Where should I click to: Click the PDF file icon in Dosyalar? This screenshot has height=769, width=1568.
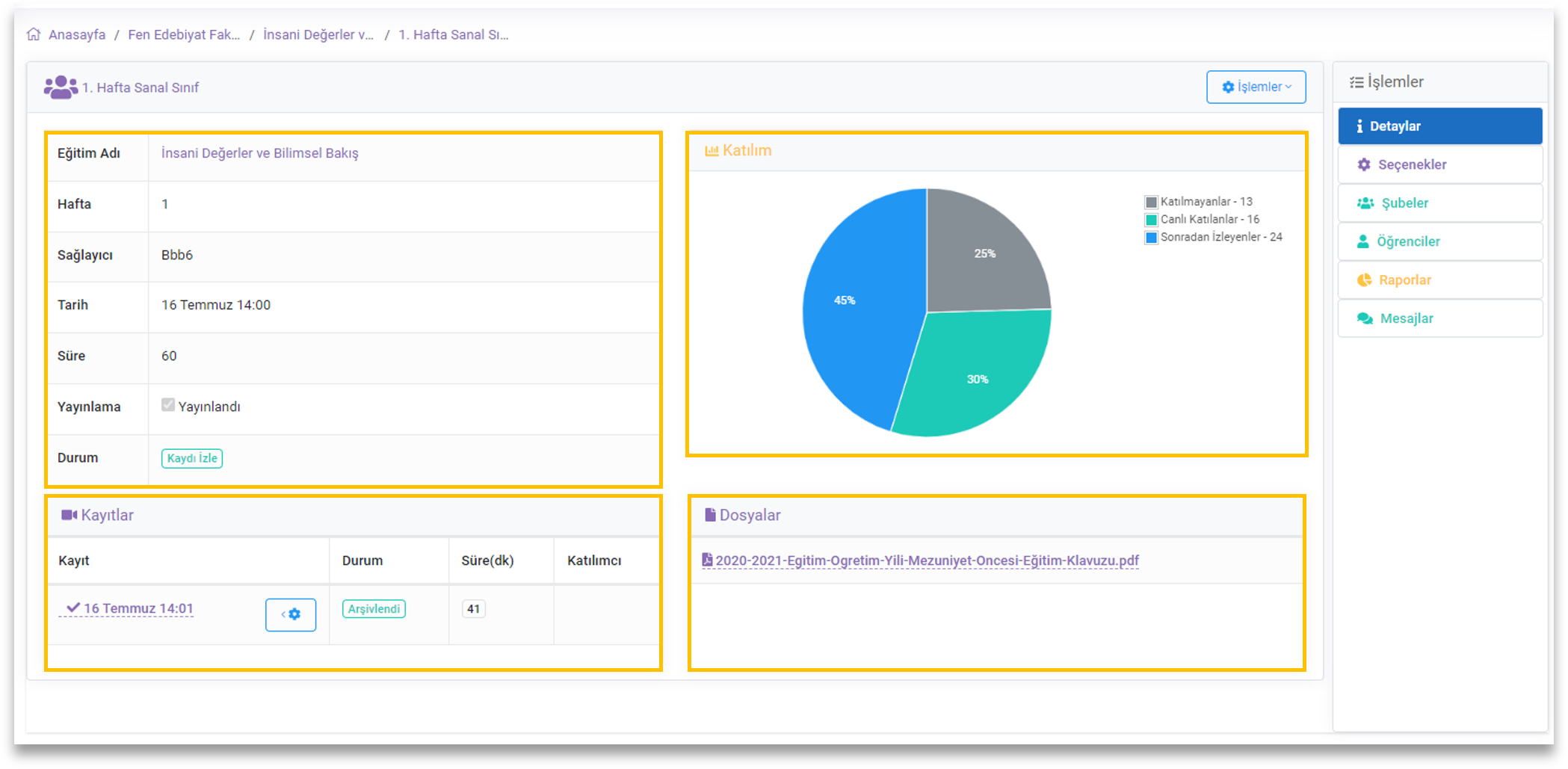pos(707,560)
